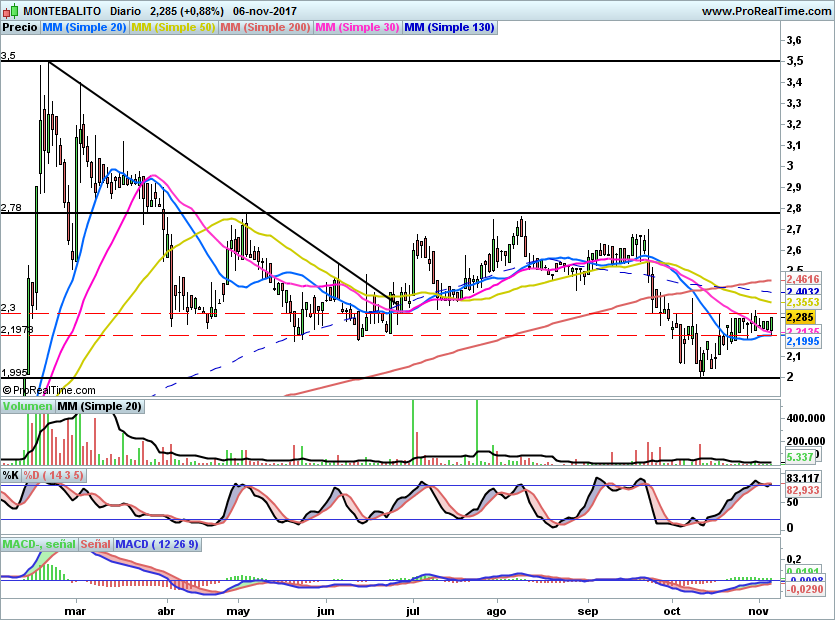Select the Señal line label

95,544
